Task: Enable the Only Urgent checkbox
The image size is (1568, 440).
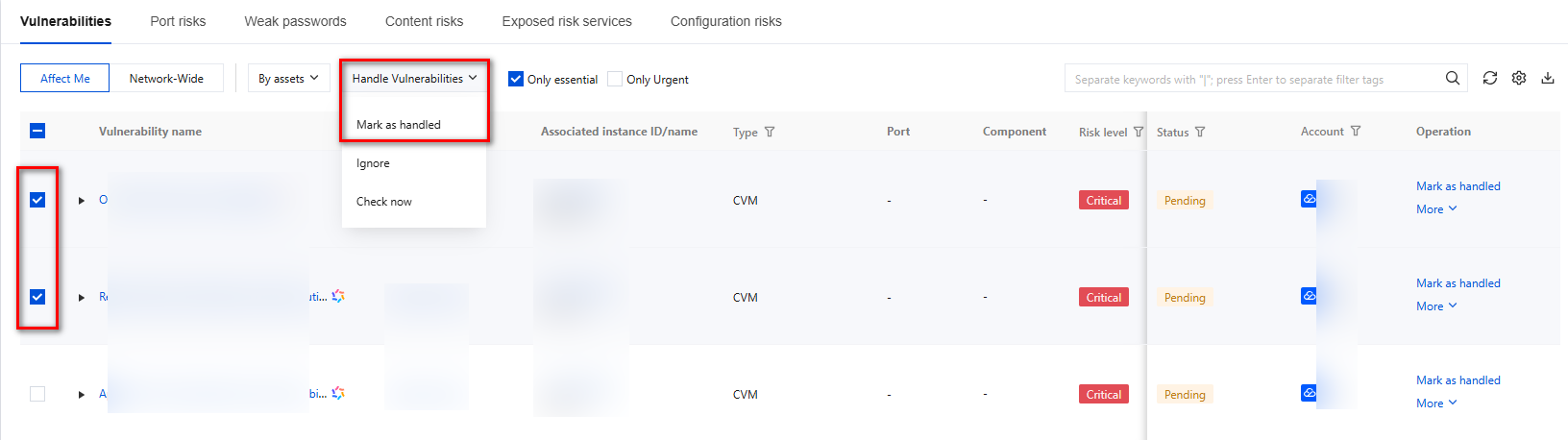Action: coord(615,79)
